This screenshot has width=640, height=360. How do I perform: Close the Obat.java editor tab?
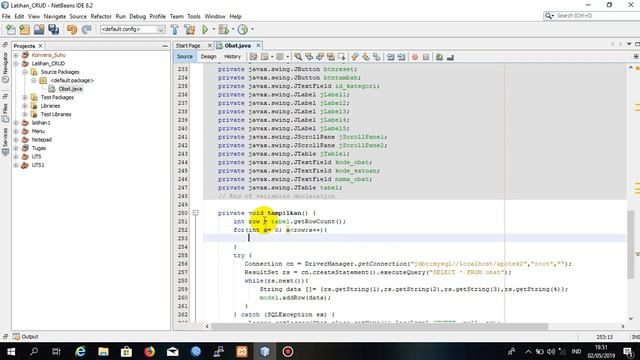(258, 46)
